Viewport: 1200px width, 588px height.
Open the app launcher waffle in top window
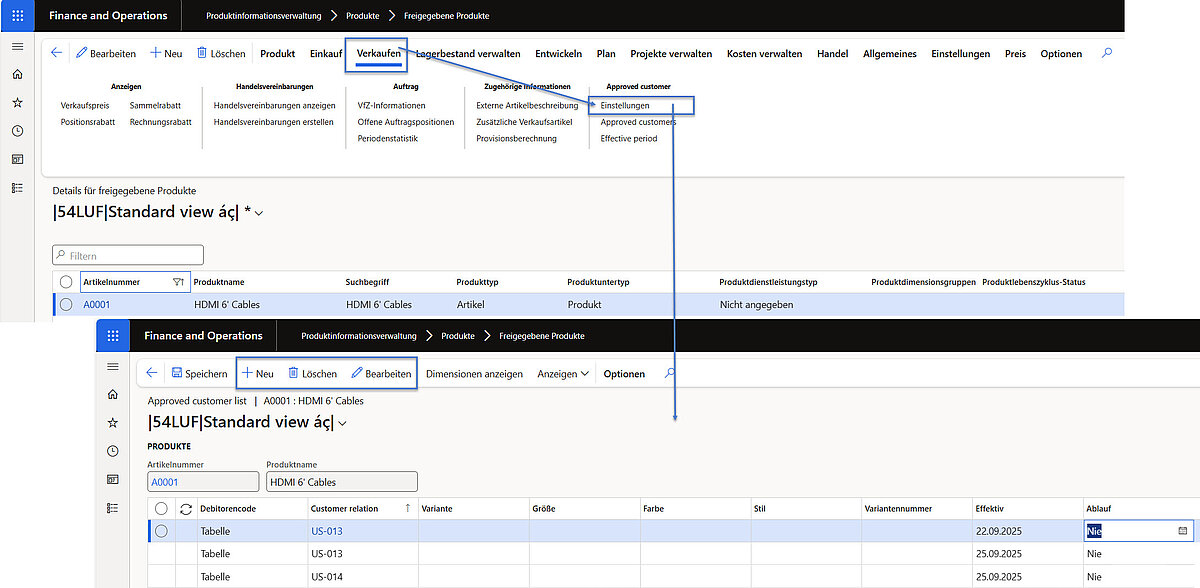point(17,16)
